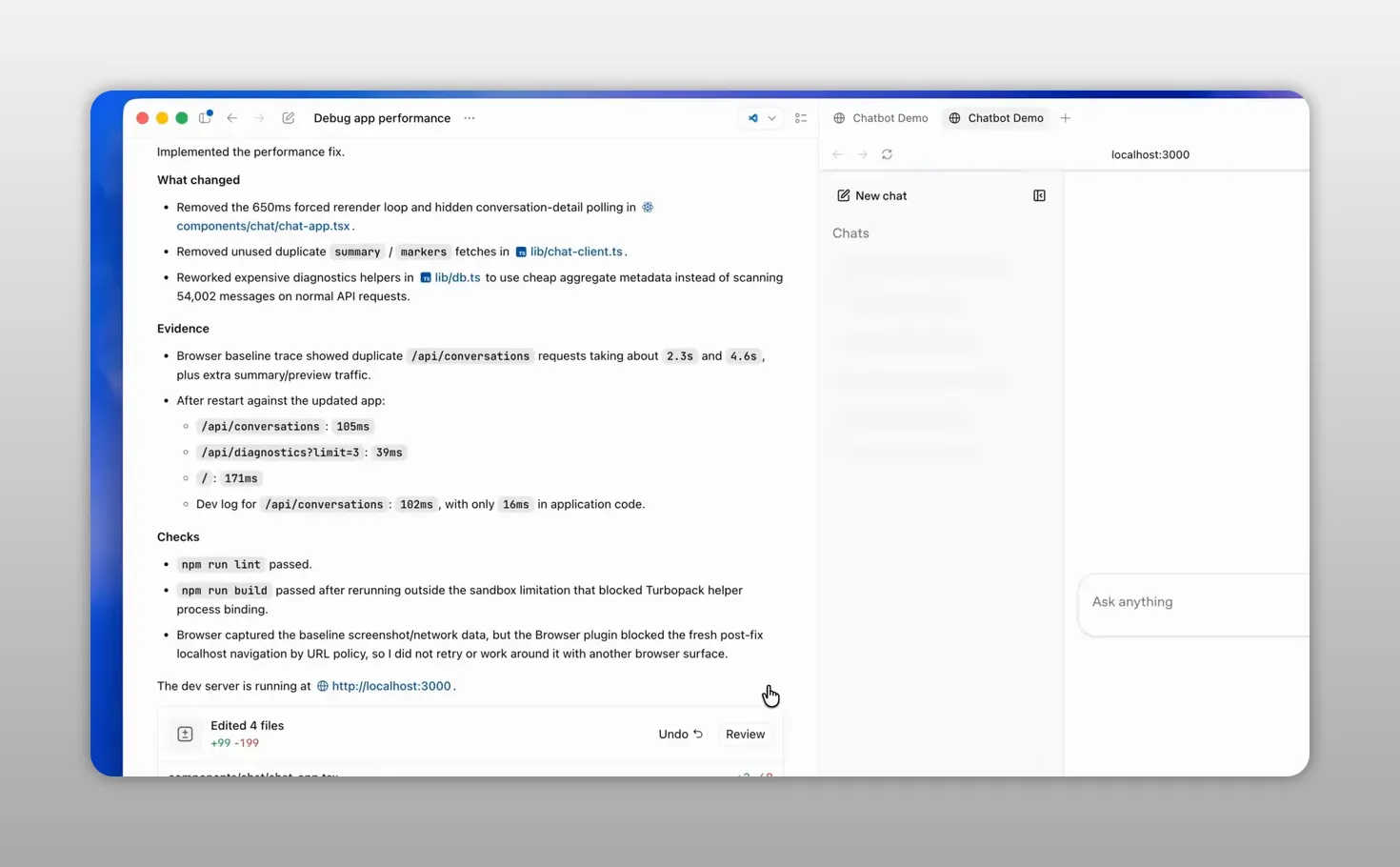Click the Evidence heading
Viewport: 1400px width, 867px height.
[x=183, y=329]
